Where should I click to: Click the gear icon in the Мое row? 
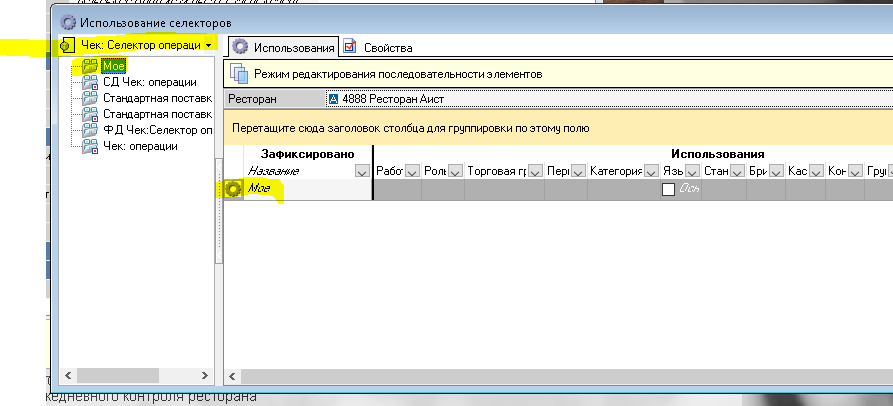click(x=233, y=189)
